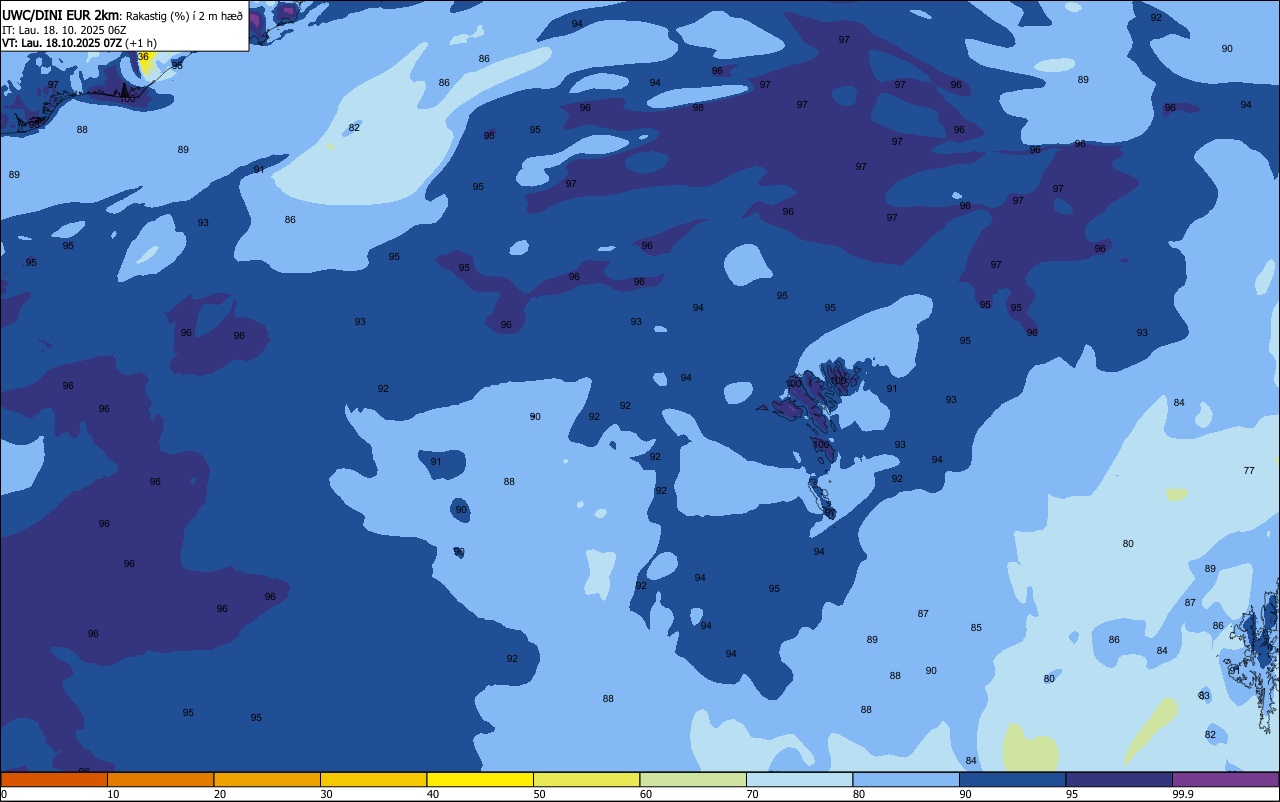
Task: Click the humidity value 36 on map
Action: (143, 57)
